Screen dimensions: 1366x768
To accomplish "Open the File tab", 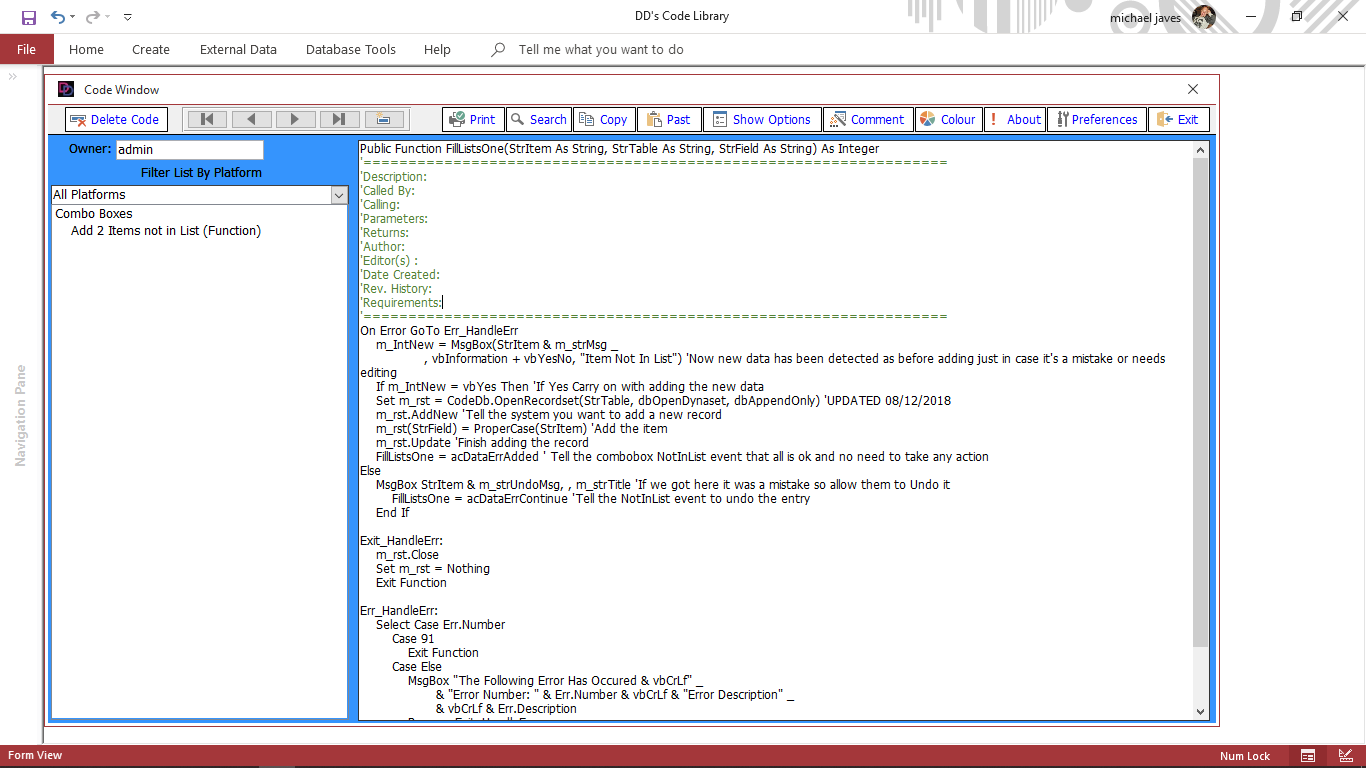I will point(27,49).
